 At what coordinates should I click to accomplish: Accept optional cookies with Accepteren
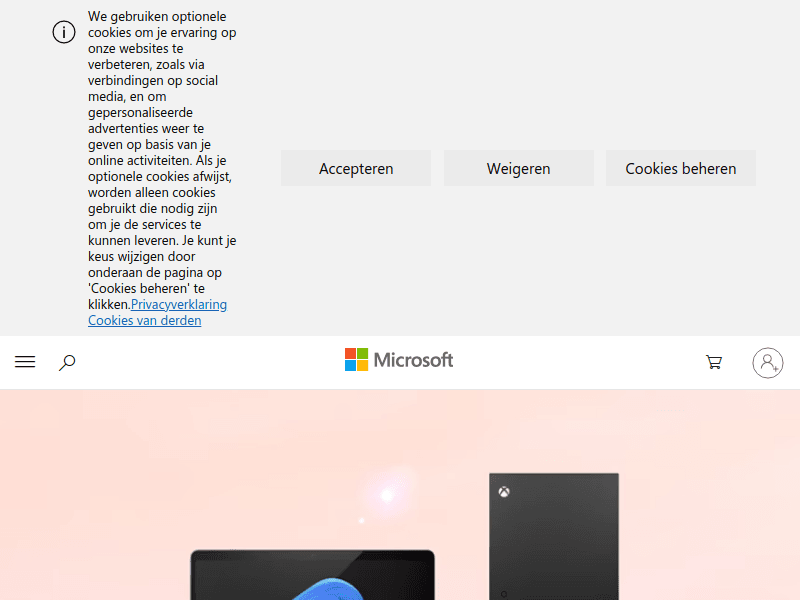point(355,168)
